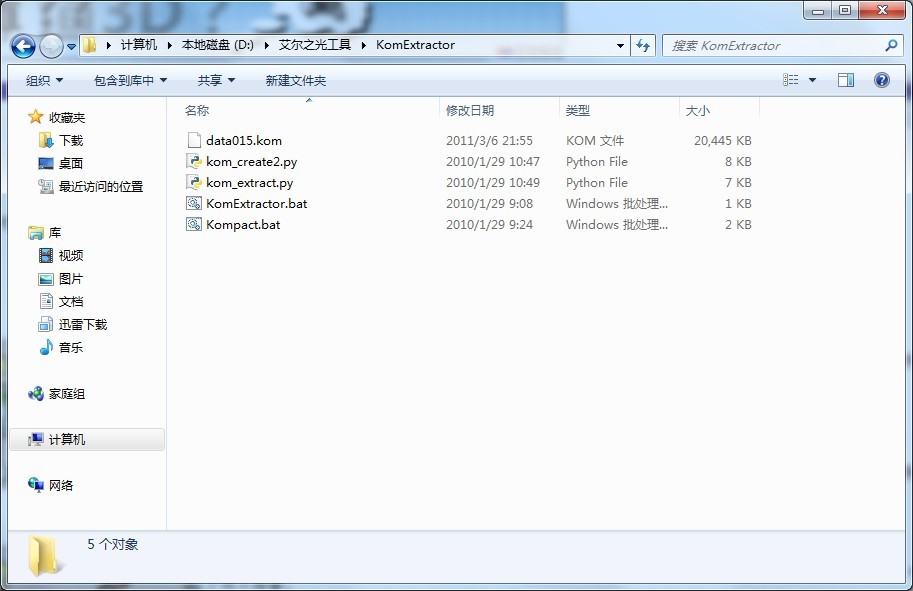Open the 音乐 library
Image resolution: width=913 pixels, height=591 pixels.
pyautogui.click(x=71, y=348)
